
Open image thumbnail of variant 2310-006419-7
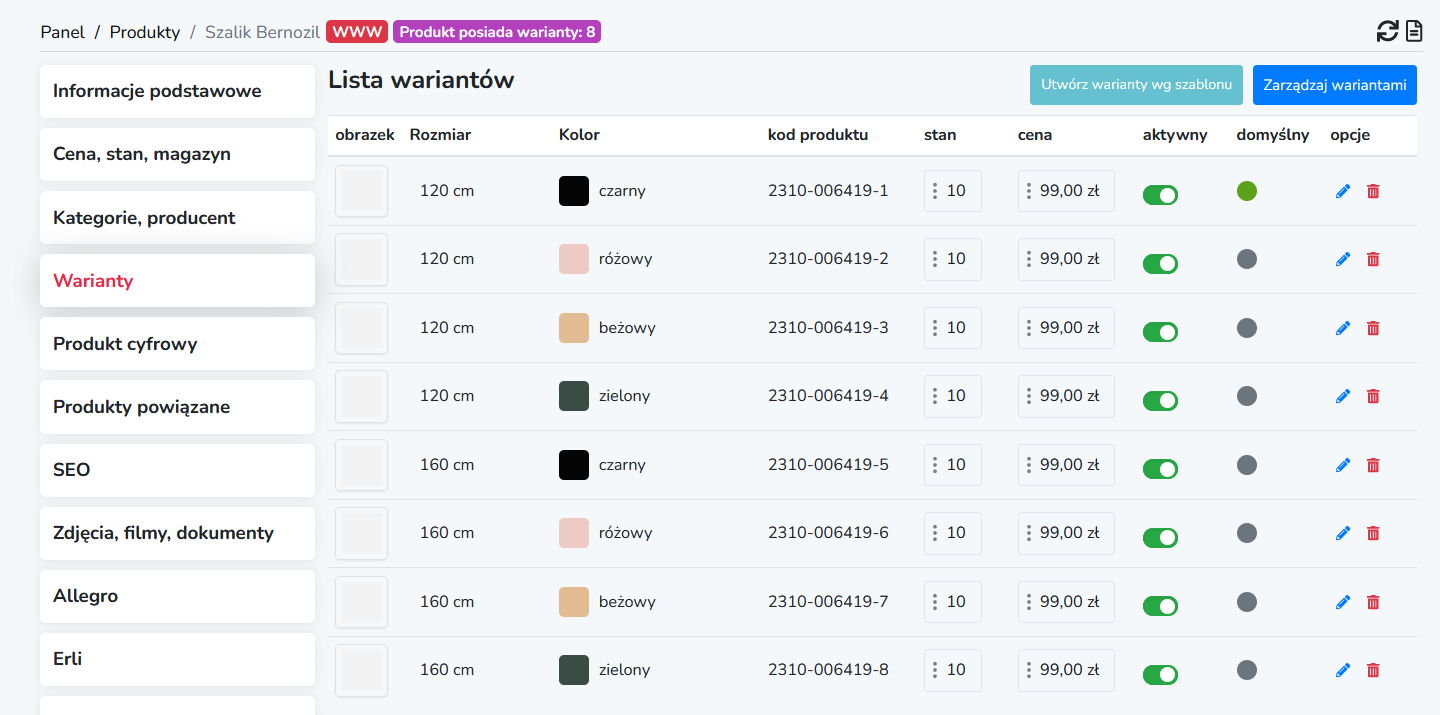pos(361,602)
